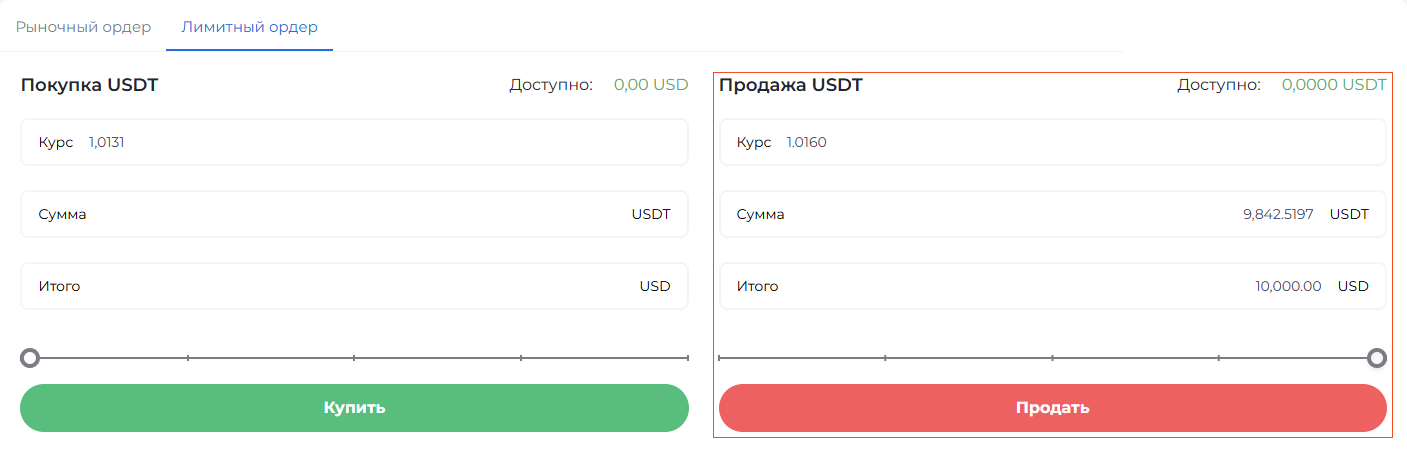Focus the sell Курс field with 1.0160
The height and width of the screenshot is (452, 1407).
tap(1052, 142)
